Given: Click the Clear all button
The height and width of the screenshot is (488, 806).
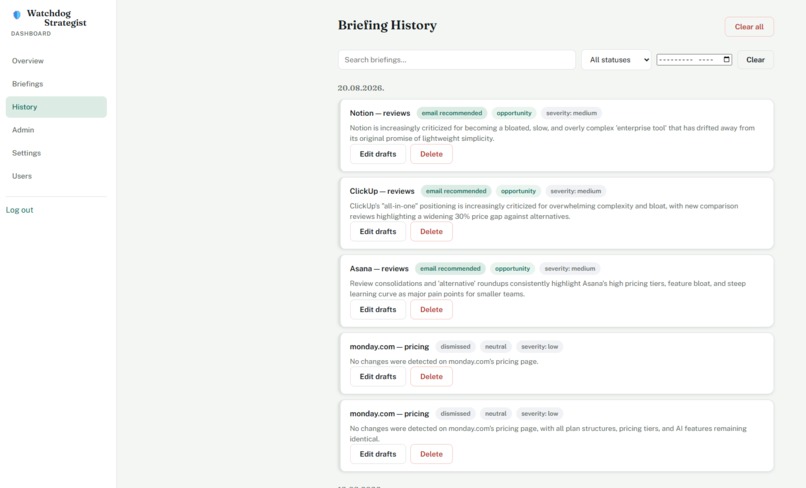Looking at the screenshot, I should click(749, 27).
